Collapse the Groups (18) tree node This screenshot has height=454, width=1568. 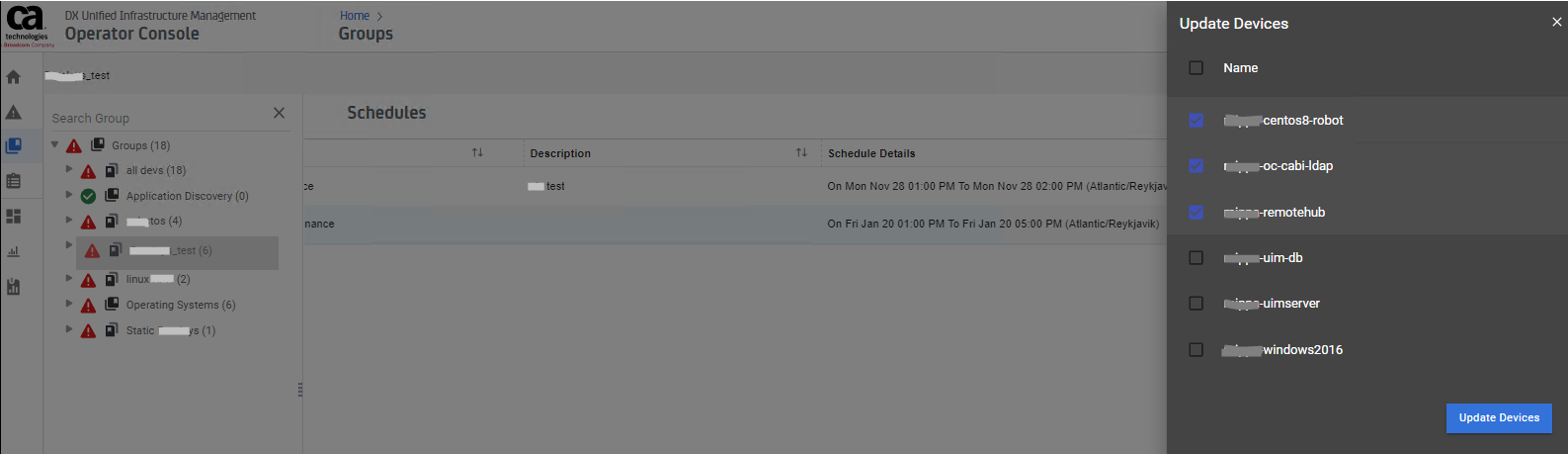pyautogui.click(x=55, y=144)
